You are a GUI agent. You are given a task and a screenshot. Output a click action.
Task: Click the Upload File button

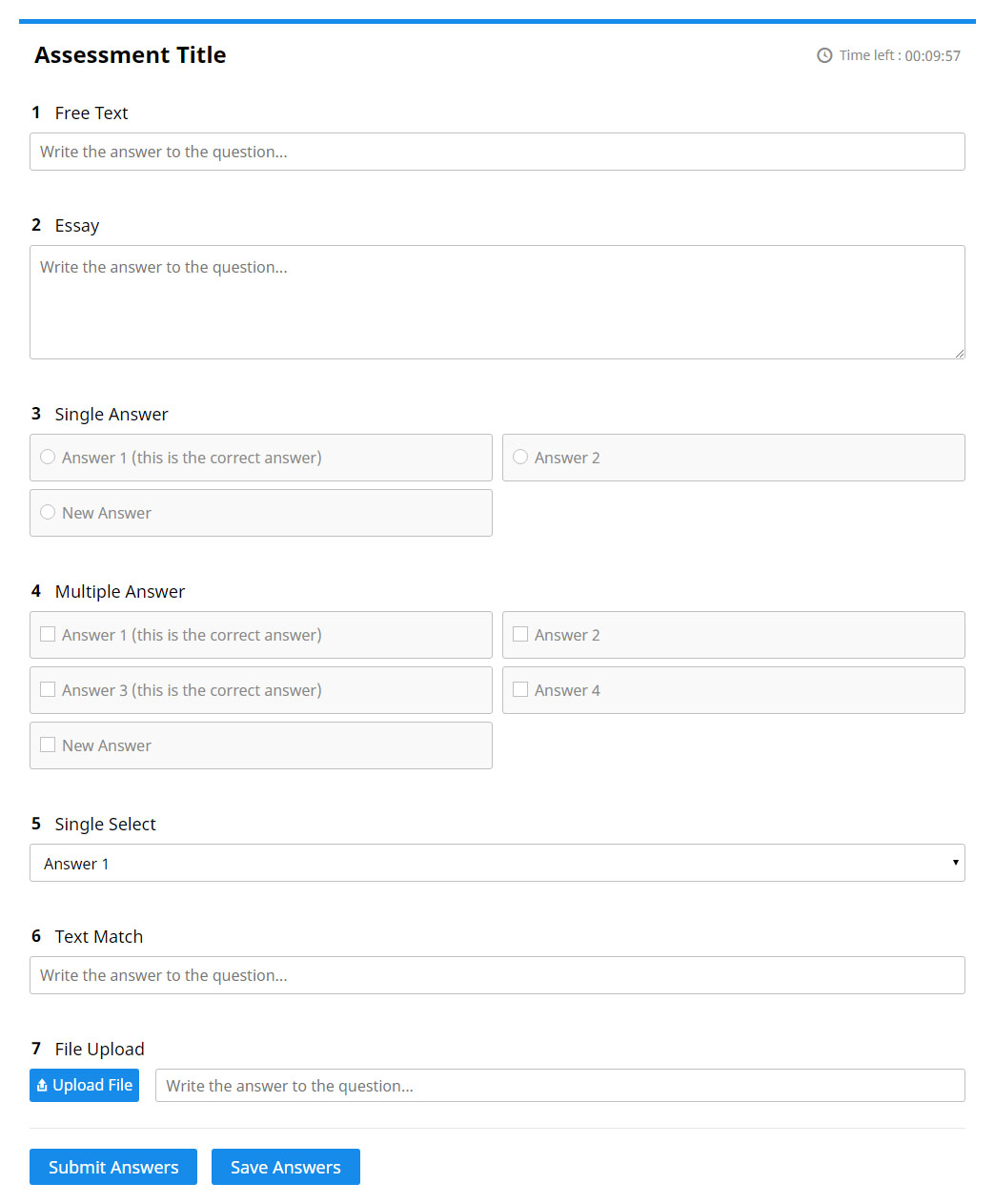coord(85,1086)
